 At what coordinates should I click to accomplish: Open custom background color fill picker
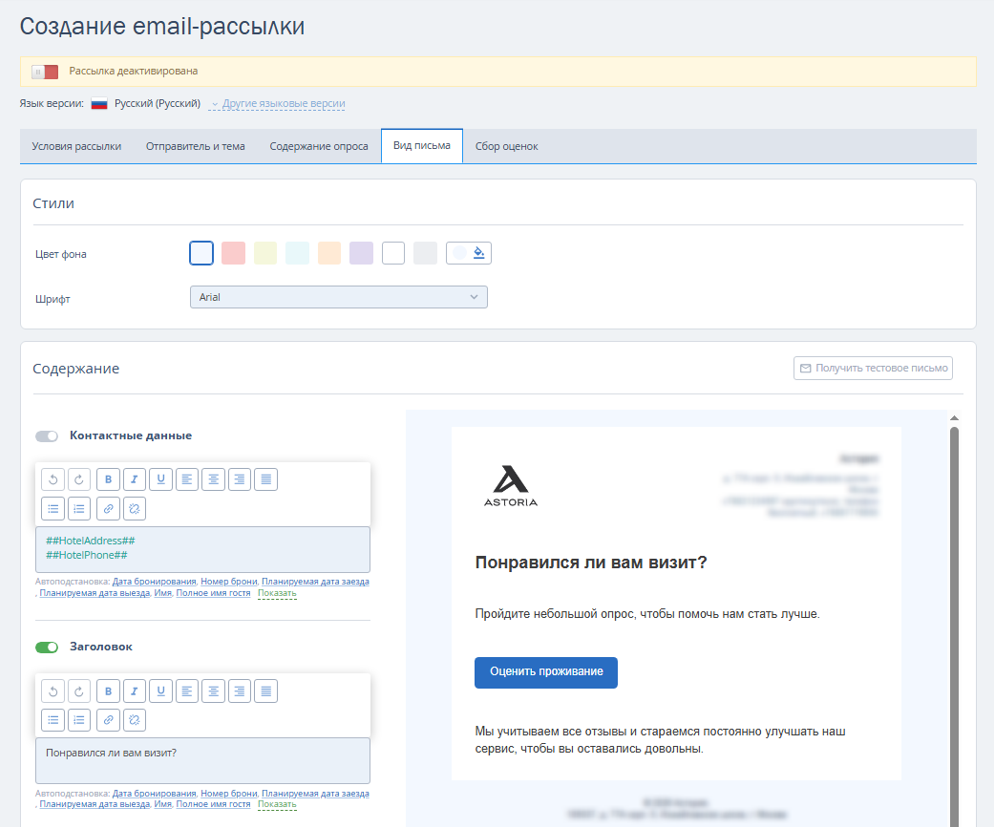(x=468, y=253)
